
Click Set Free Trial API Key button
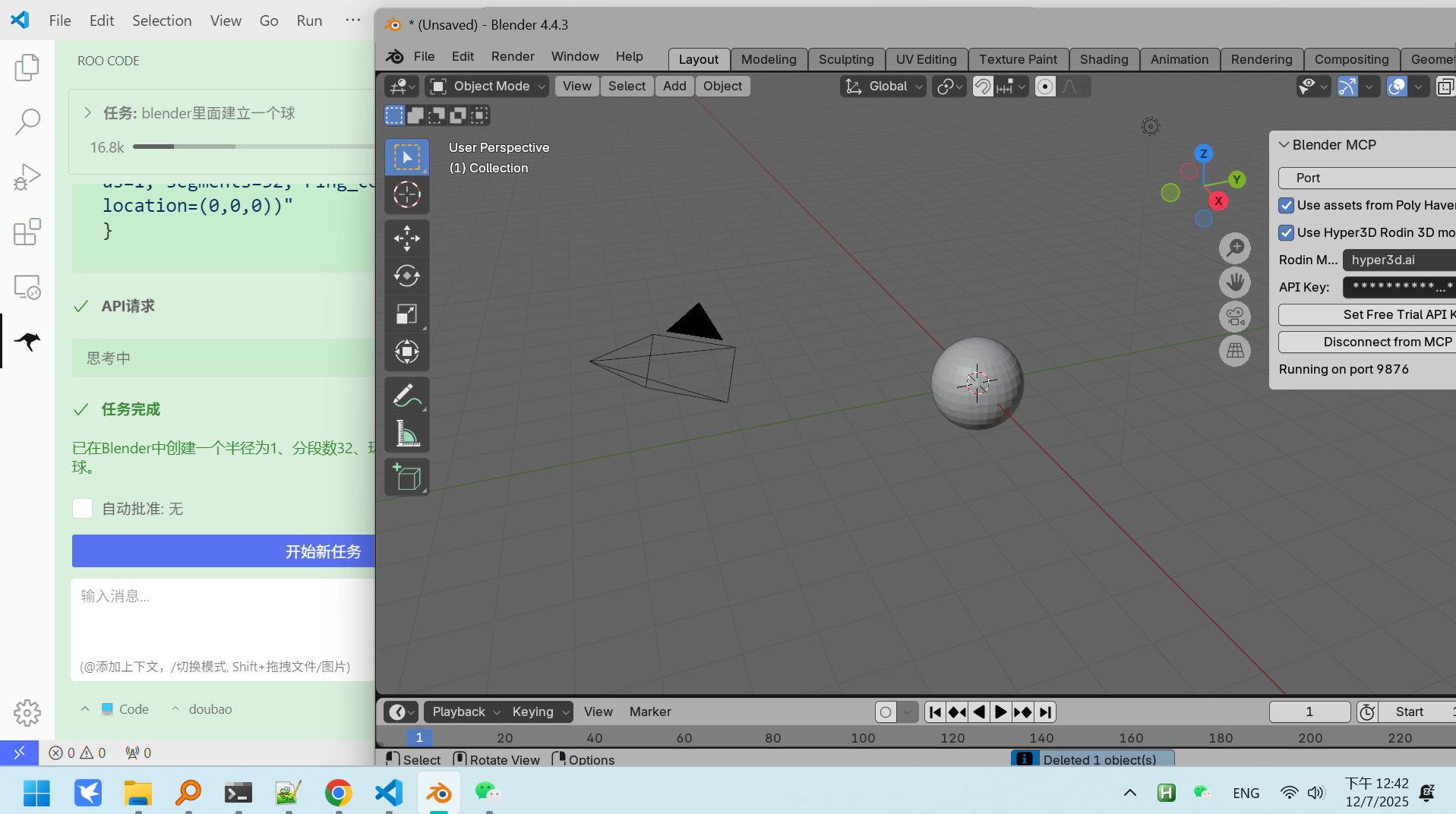click(x=1368, y=314)
